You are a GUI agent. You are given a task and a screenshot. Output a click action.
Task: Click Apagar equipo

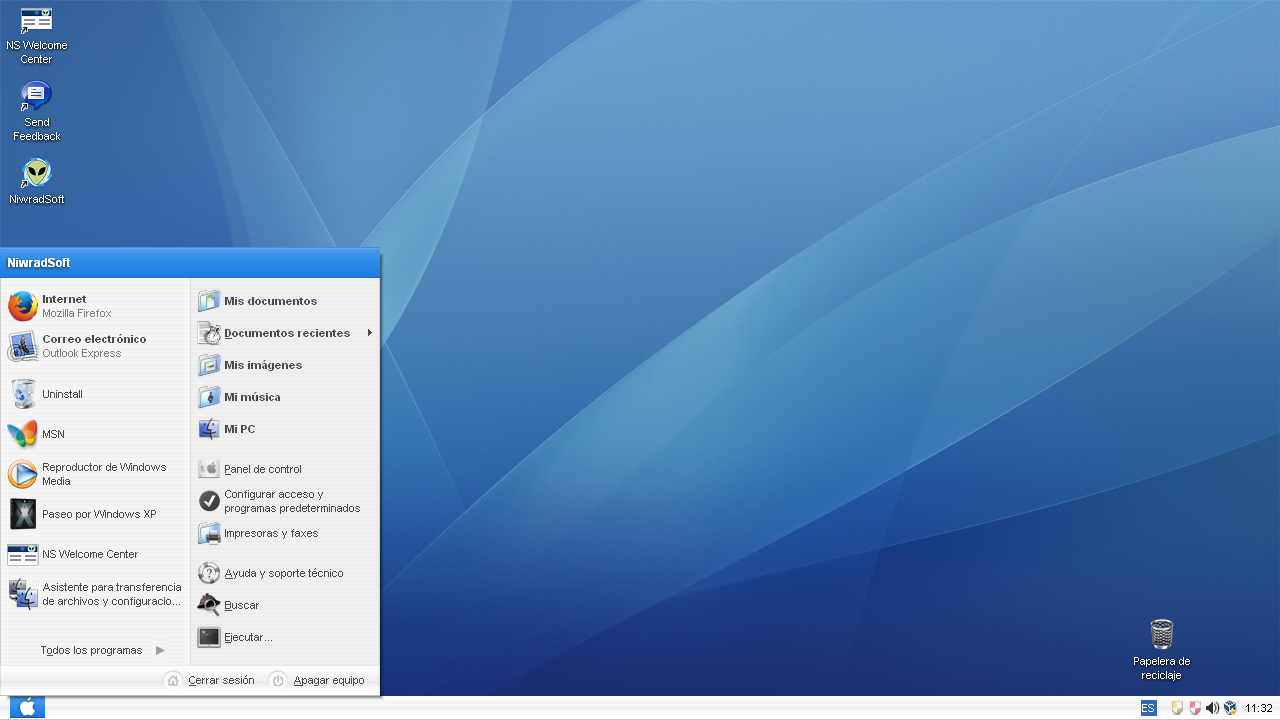[x=328, y=679]
